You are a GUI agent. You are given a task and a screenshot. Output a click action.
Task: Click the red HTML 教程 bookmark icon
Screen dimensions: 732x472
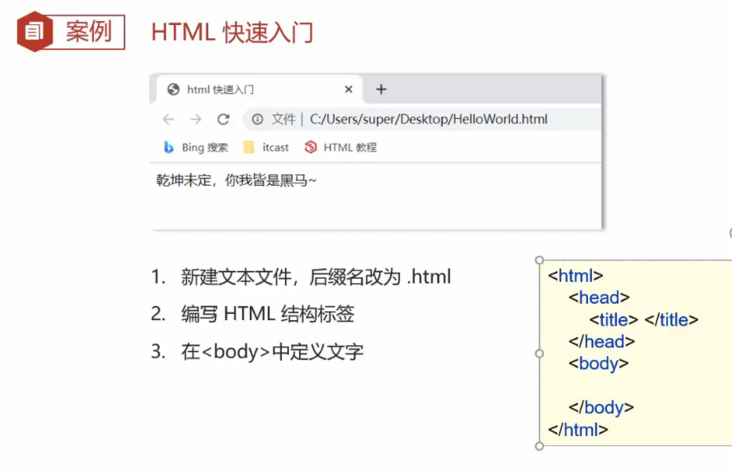click(310, 148)
